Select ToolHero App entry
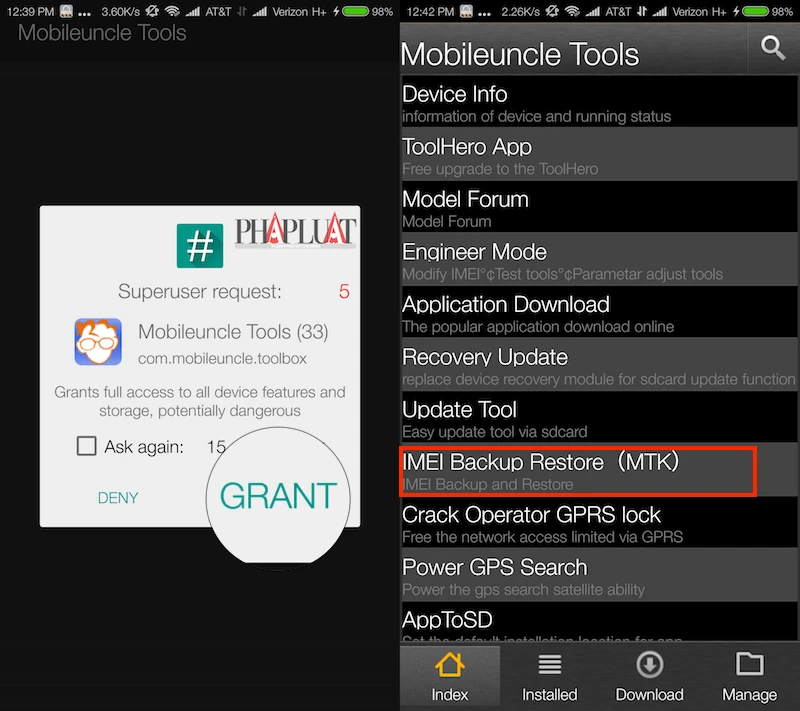Screen dimensions: 800x711 [x=598, y=157]
